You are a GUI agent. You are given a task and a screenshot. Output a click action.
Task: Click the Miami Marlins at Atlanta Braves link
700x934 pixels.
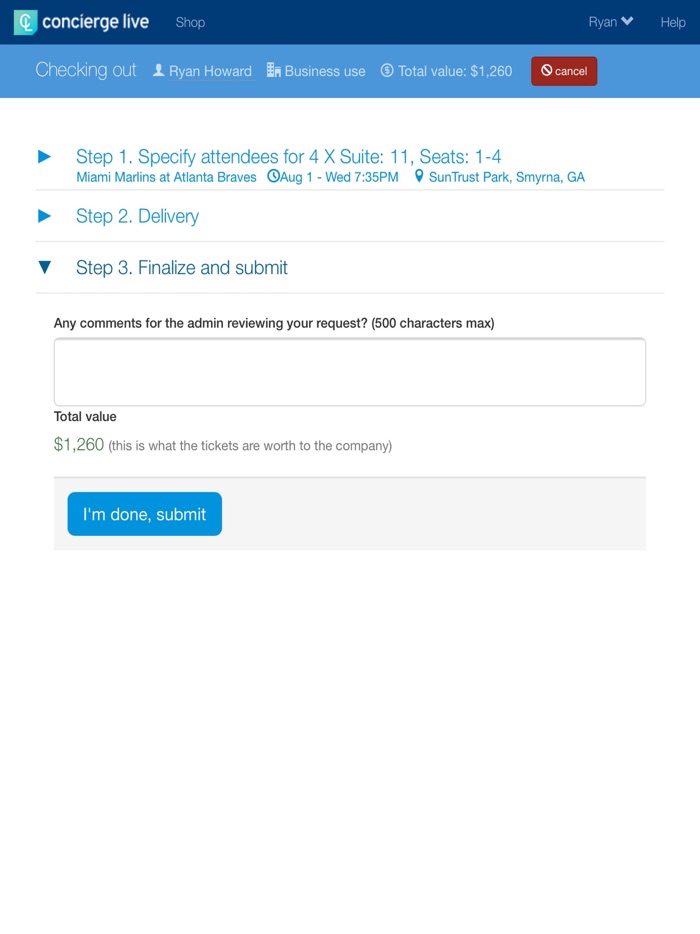(x=166, y=175)
